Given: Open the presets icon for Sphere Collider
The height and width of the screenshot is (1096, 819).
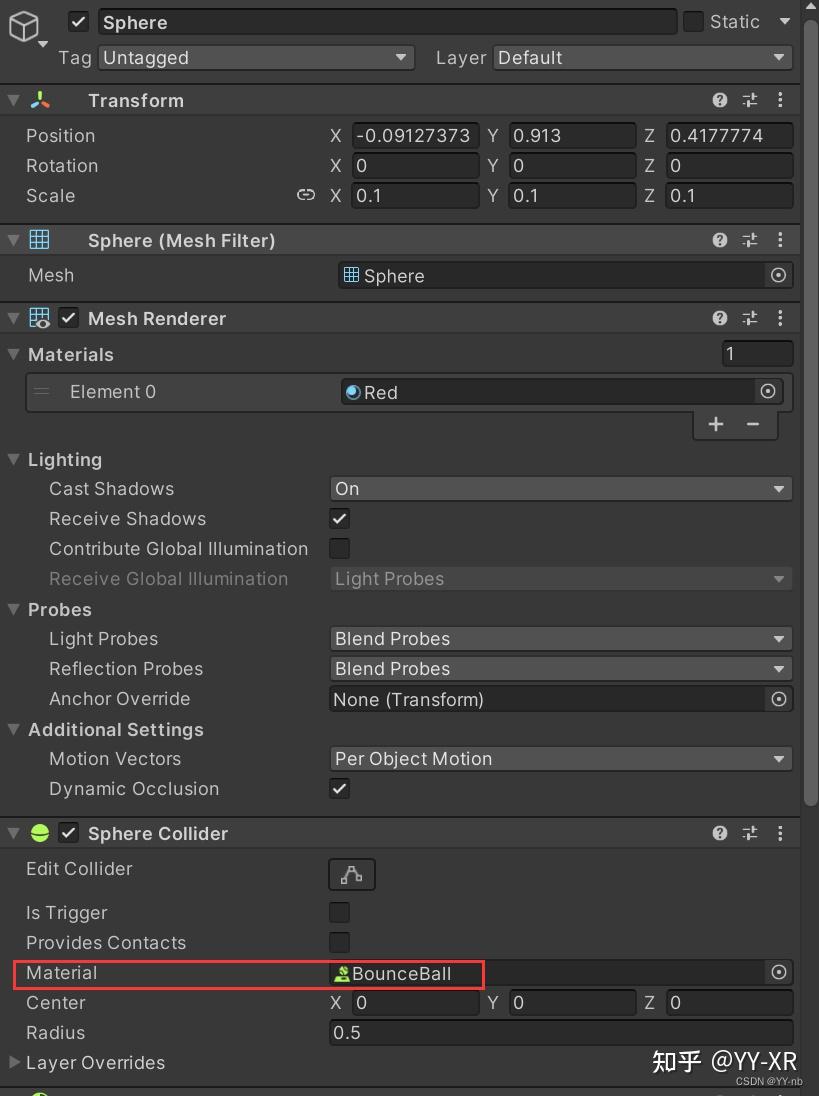Looking at the screenshot, I should coord(750,833).
